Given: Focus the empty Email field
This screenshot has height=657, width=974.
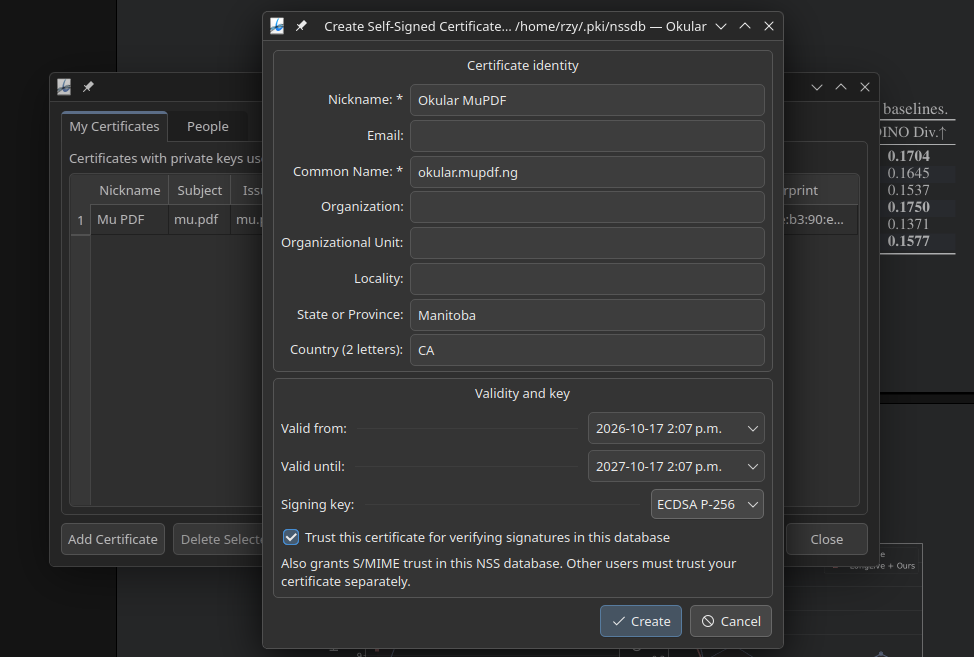Looking at the screenshot, I should [587, 136].
